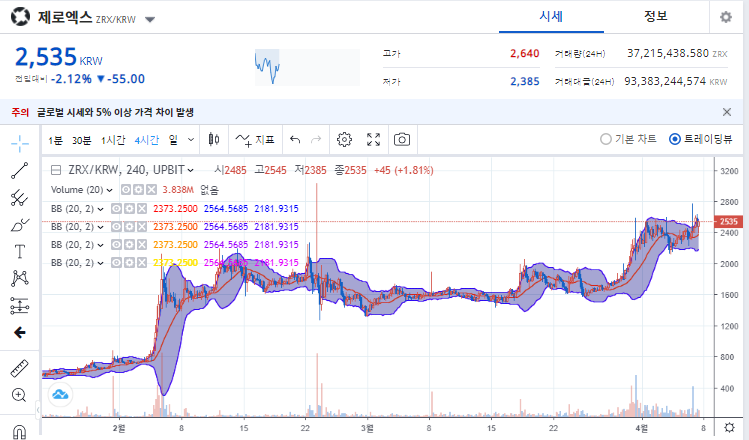The height and width of the screenshot is (440, 749).
Task: Open the candlestick chart type selector
Action: click(214, 140)
